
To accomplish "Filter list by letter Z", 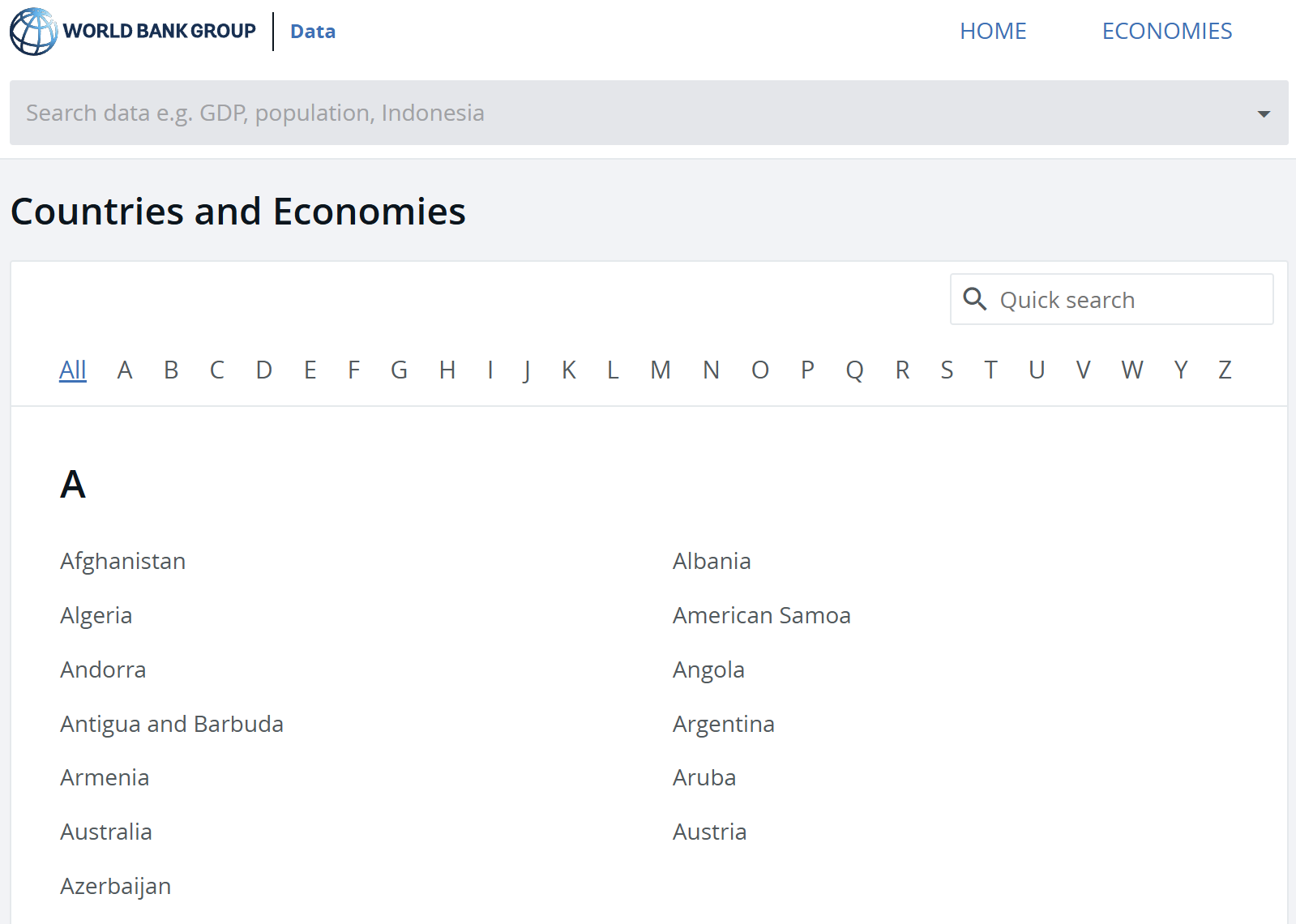I will click(x=1225, y=370).
